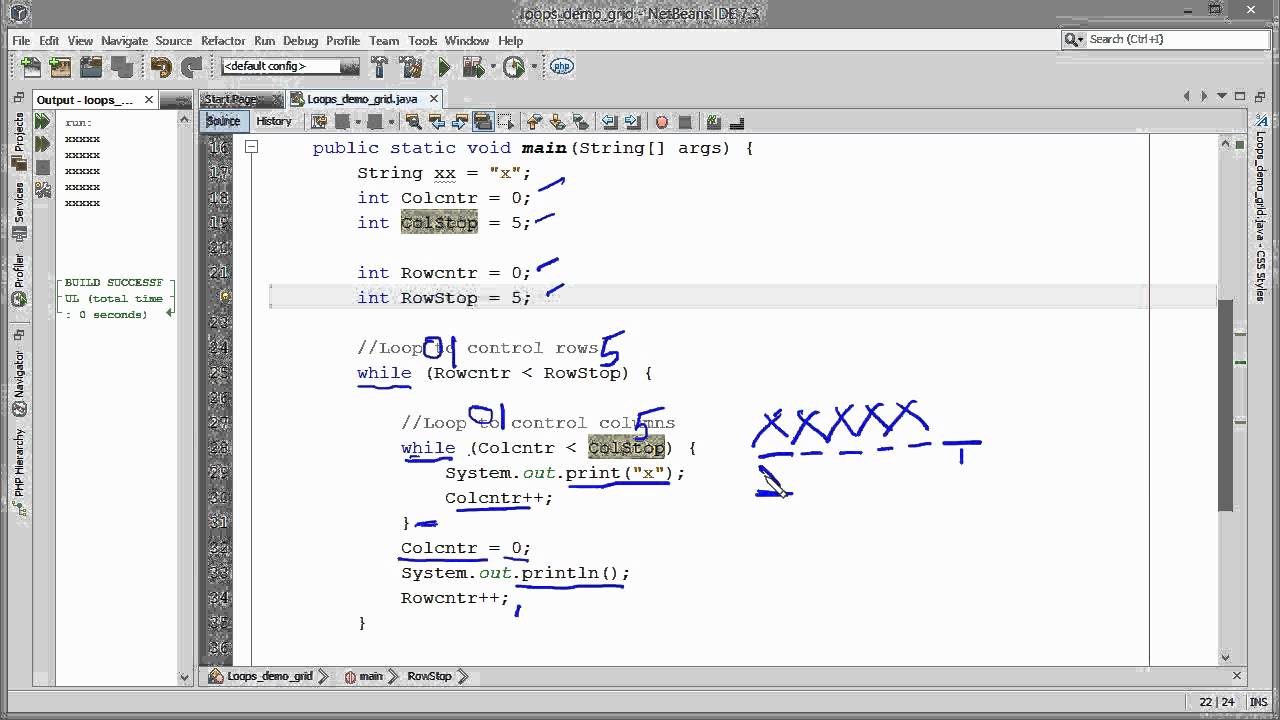The height and width of the screenshot is (720, 1280).
Task: Open the default config combo box
Action: 290,66
